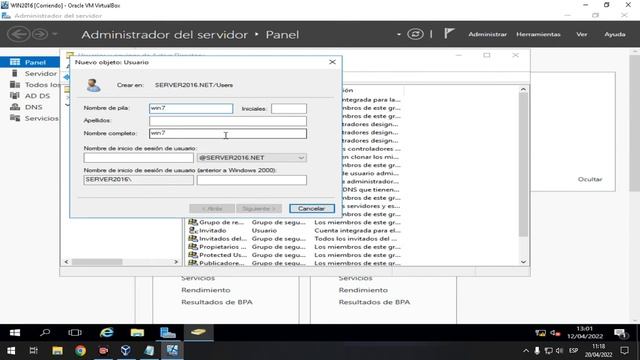Click the Siguiente button
This screenshot has width=640, height=360.
pos(259,209)
